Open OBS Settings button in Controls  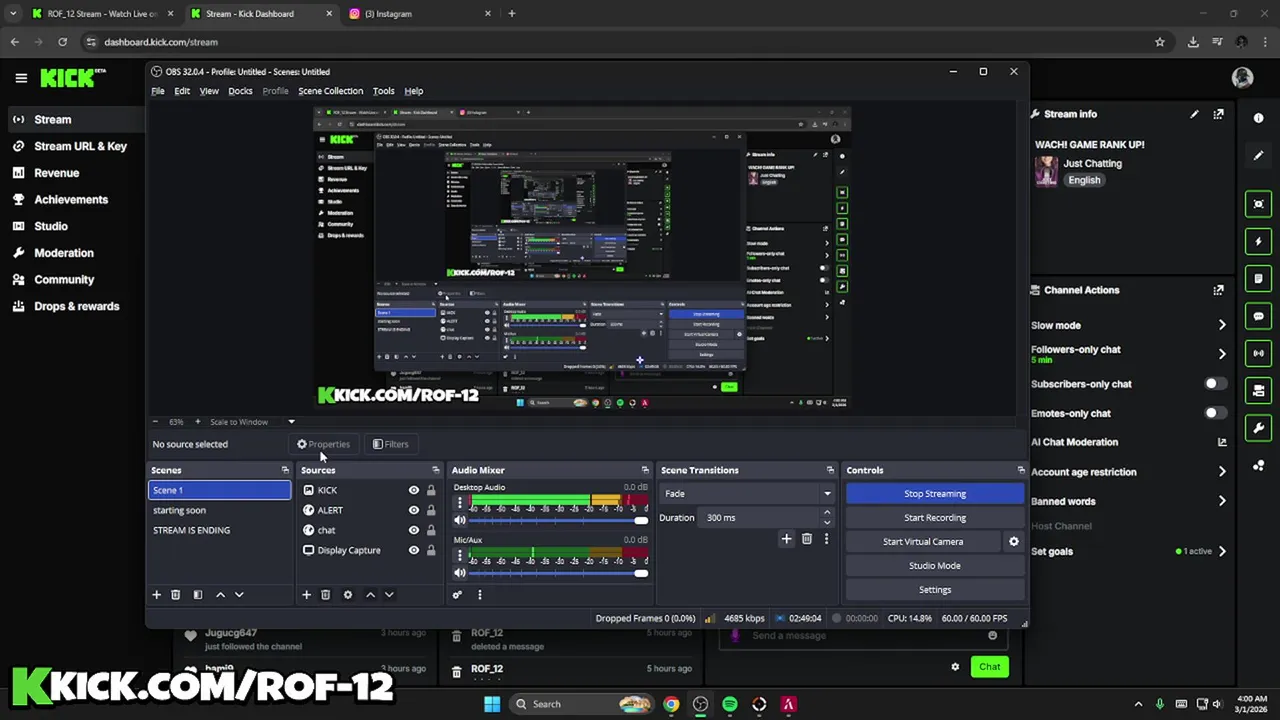[x=935, y=590]
